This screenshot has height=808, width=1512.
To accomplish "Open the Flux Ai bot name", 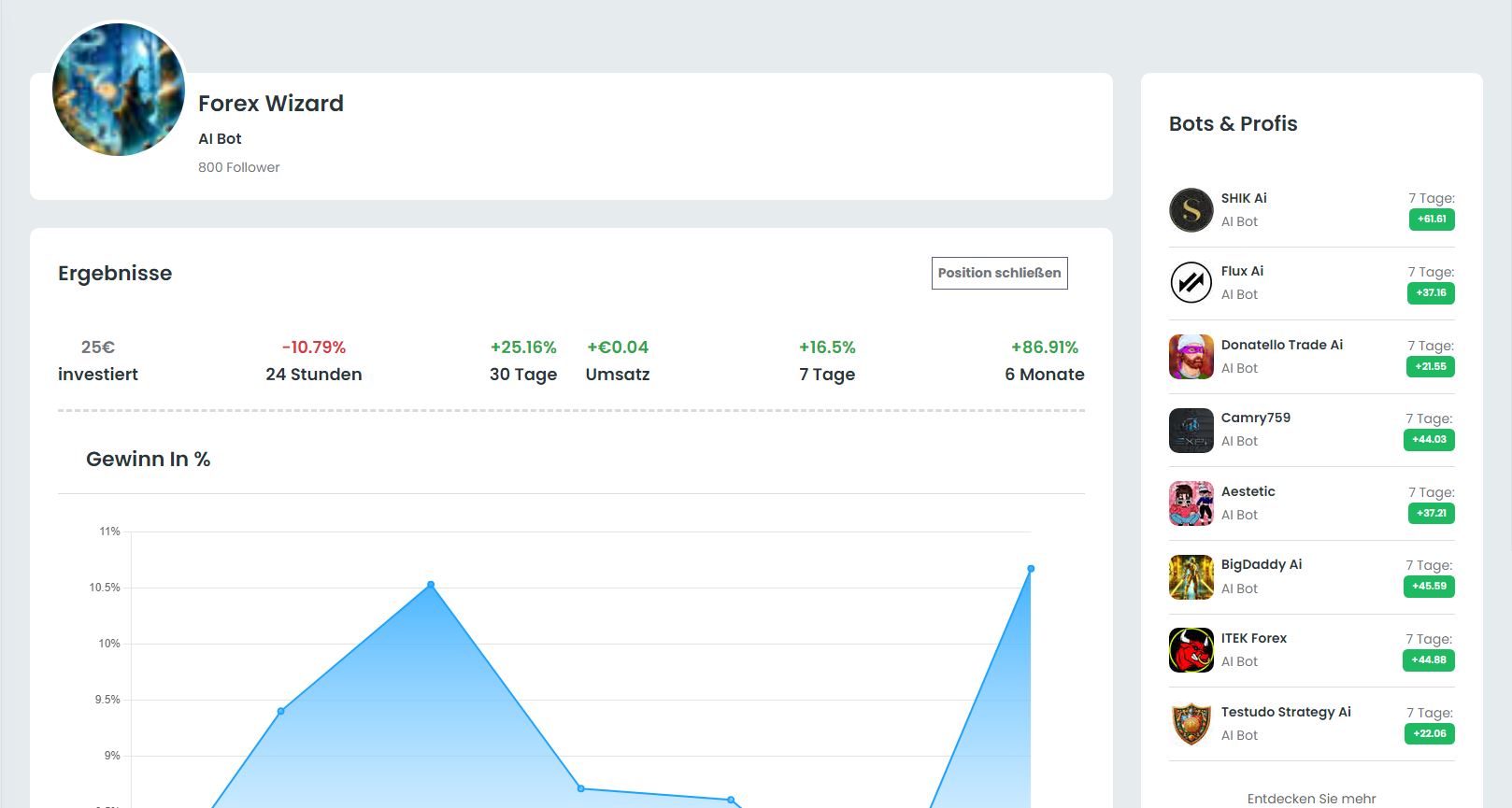I will pos(1242,271).
